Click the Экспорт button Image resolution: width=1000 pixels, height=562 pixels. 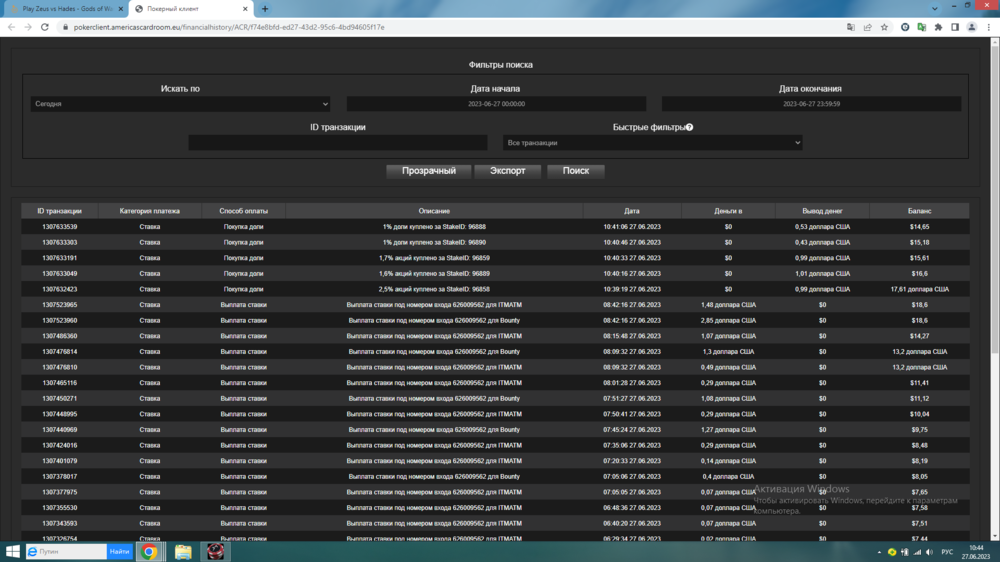click(508, 171)
